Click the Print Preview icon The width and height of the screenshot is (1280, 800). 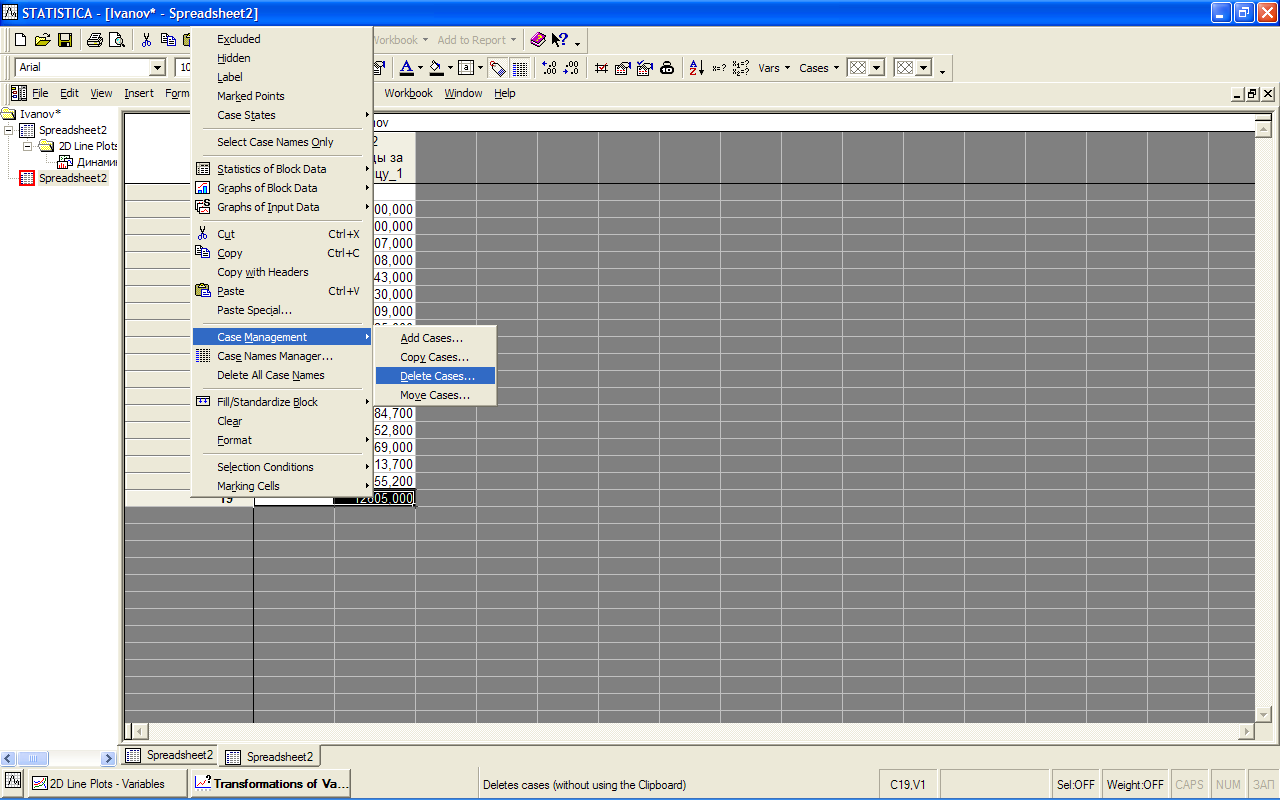point(116,40)
